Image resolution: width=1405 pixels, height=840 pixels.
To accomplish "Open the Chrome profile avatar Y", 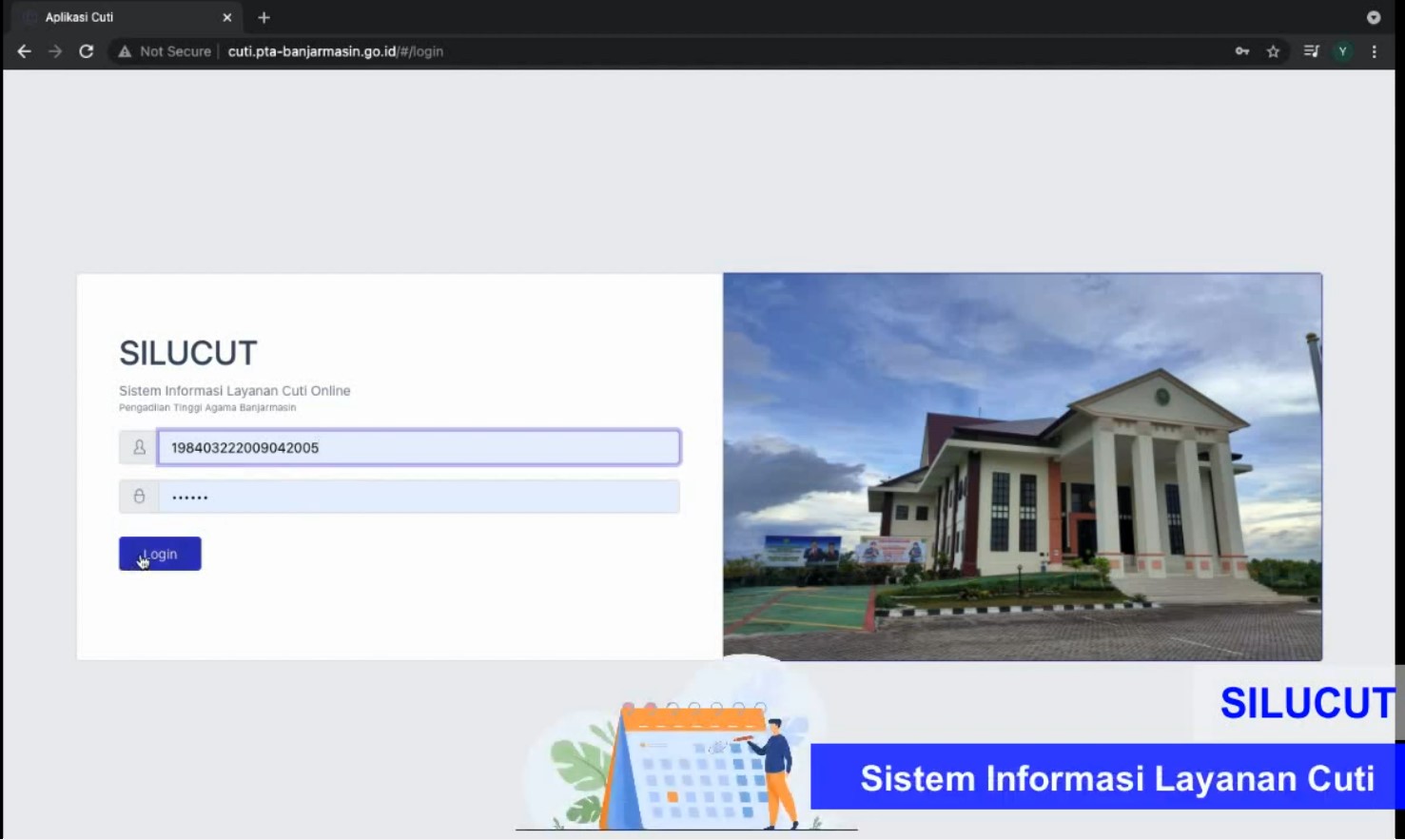I will [1342, 51].
